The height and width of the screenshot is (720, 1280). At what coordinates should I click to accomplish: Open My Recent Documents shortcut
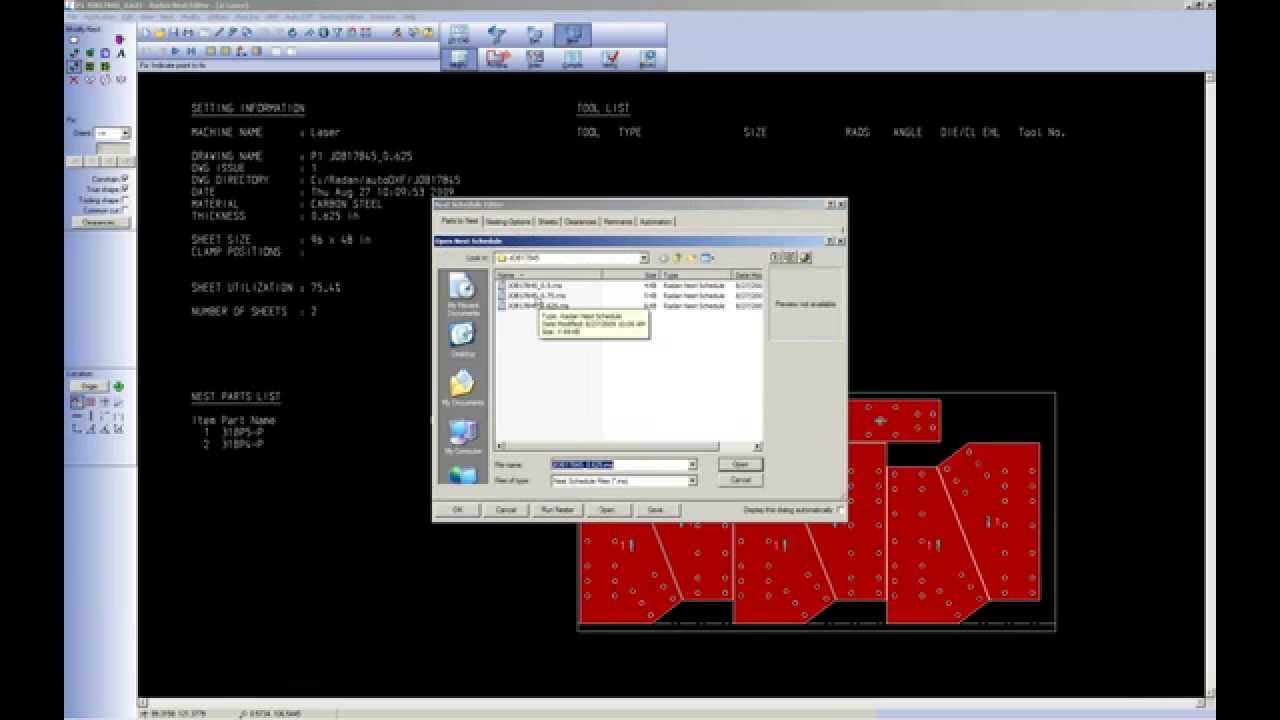(463, 295)
